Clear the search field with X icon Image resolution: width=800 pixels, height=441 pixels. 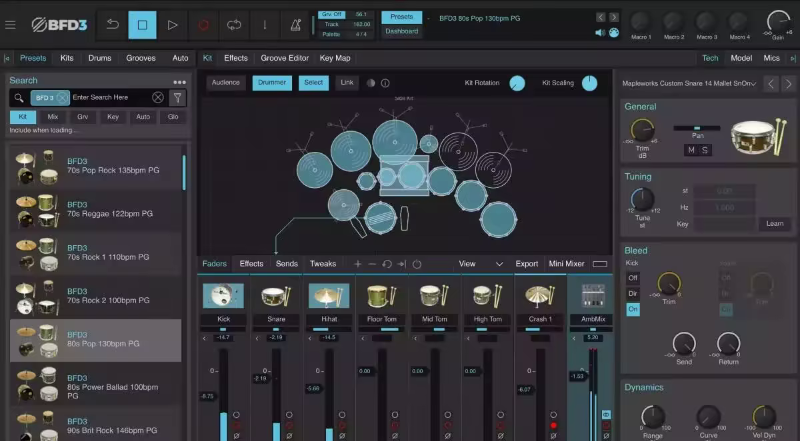[x=158, y=97]
